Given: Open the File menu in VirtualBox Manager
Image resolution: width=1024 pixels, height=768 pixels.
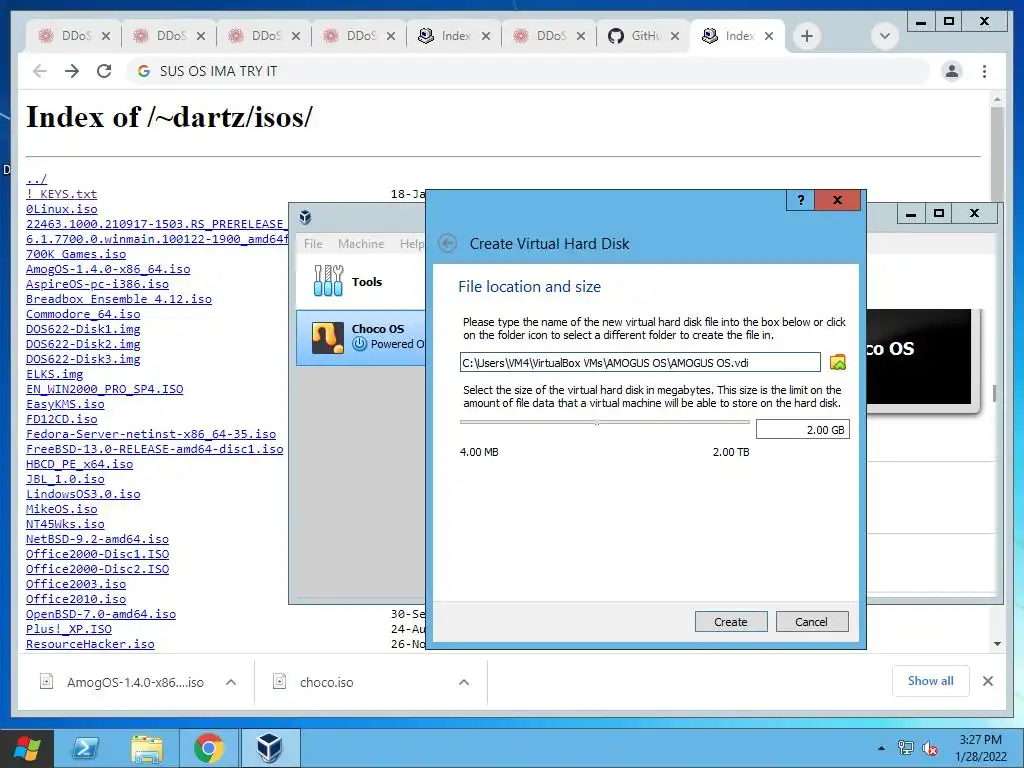Looking at the screenshot, I should [313, 244].
